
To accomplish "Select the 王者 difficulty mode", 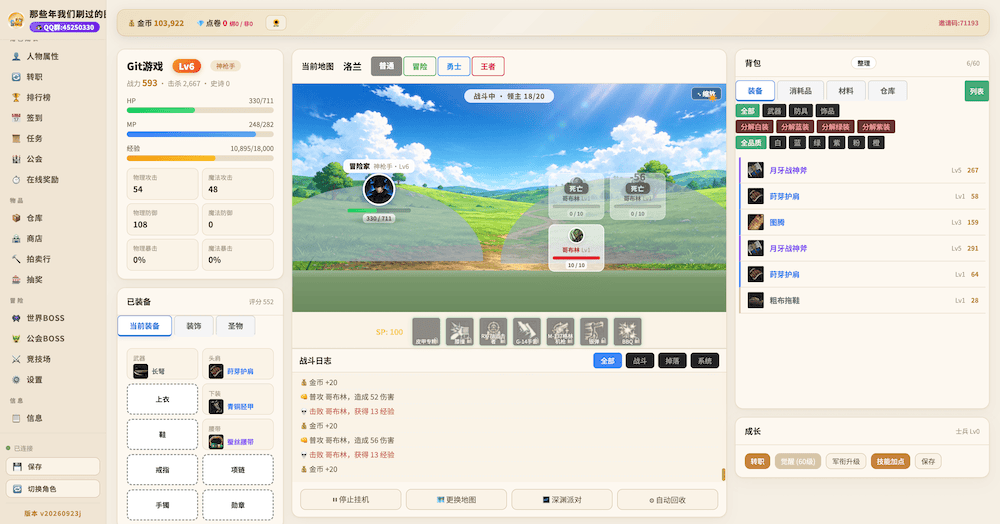I will 488,66.
